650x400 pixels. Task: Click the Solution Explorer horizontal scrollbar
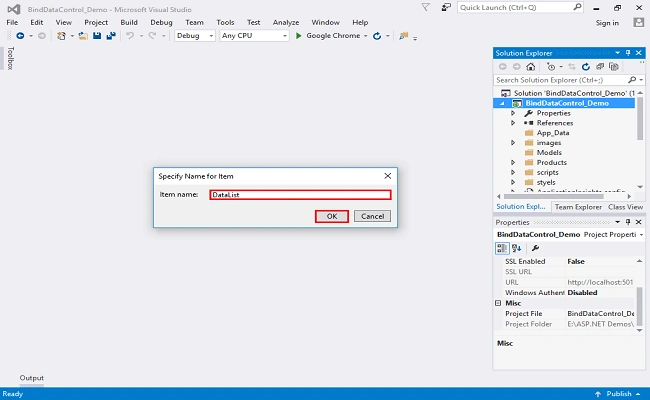pos(564,196)
